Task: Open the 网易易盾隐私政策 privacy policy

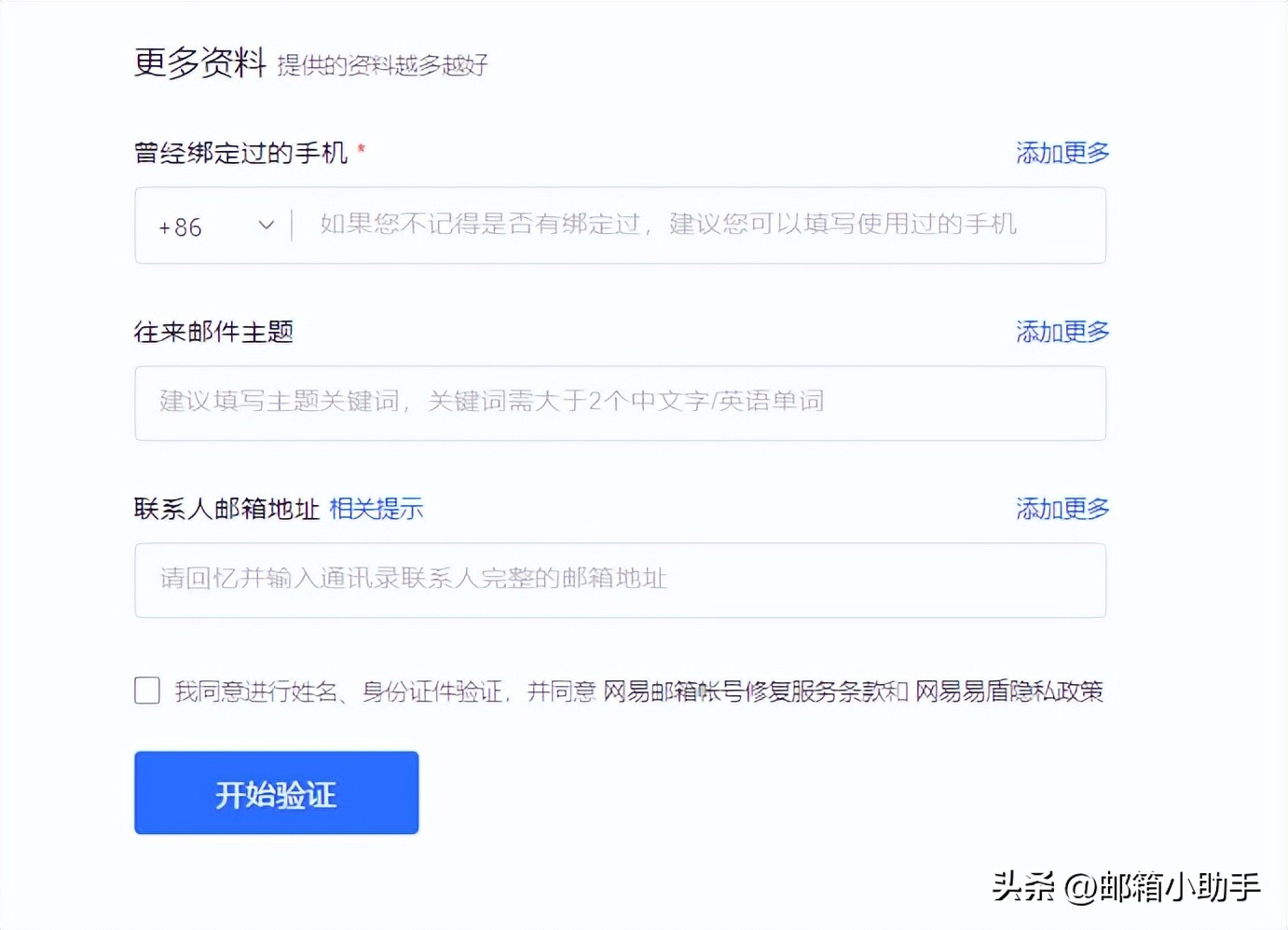Action: (1011, 692)
